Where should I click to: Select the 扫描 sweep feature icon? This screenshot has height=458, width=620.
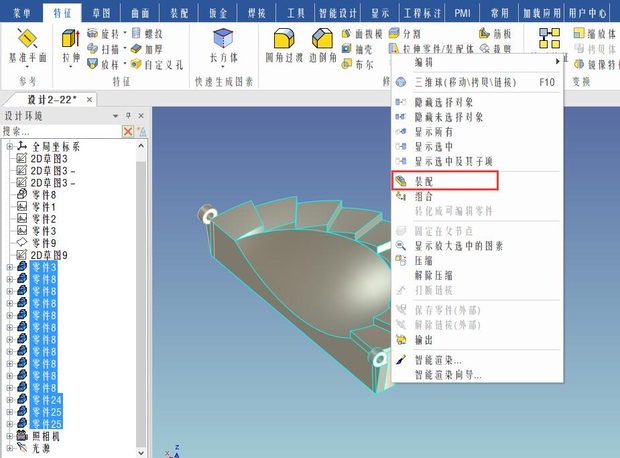(93, 49)
